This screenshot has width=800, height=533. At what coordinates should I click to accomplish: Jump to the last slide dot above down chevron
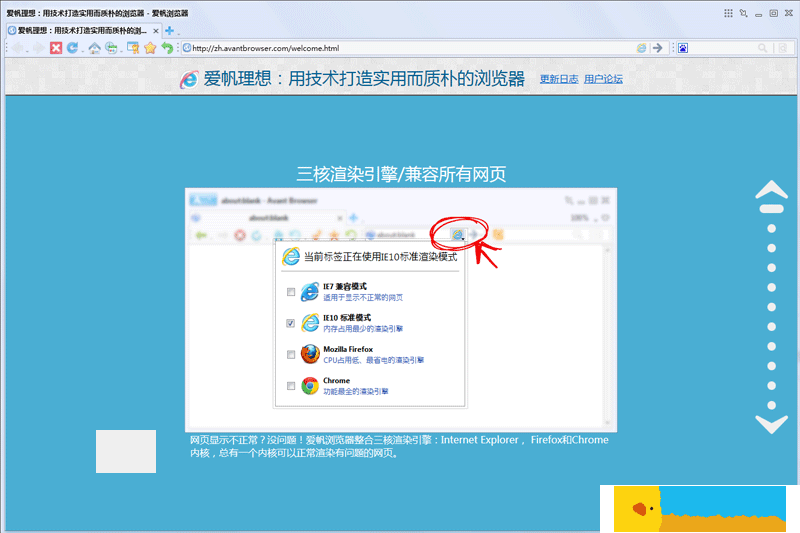click(771, 405)
